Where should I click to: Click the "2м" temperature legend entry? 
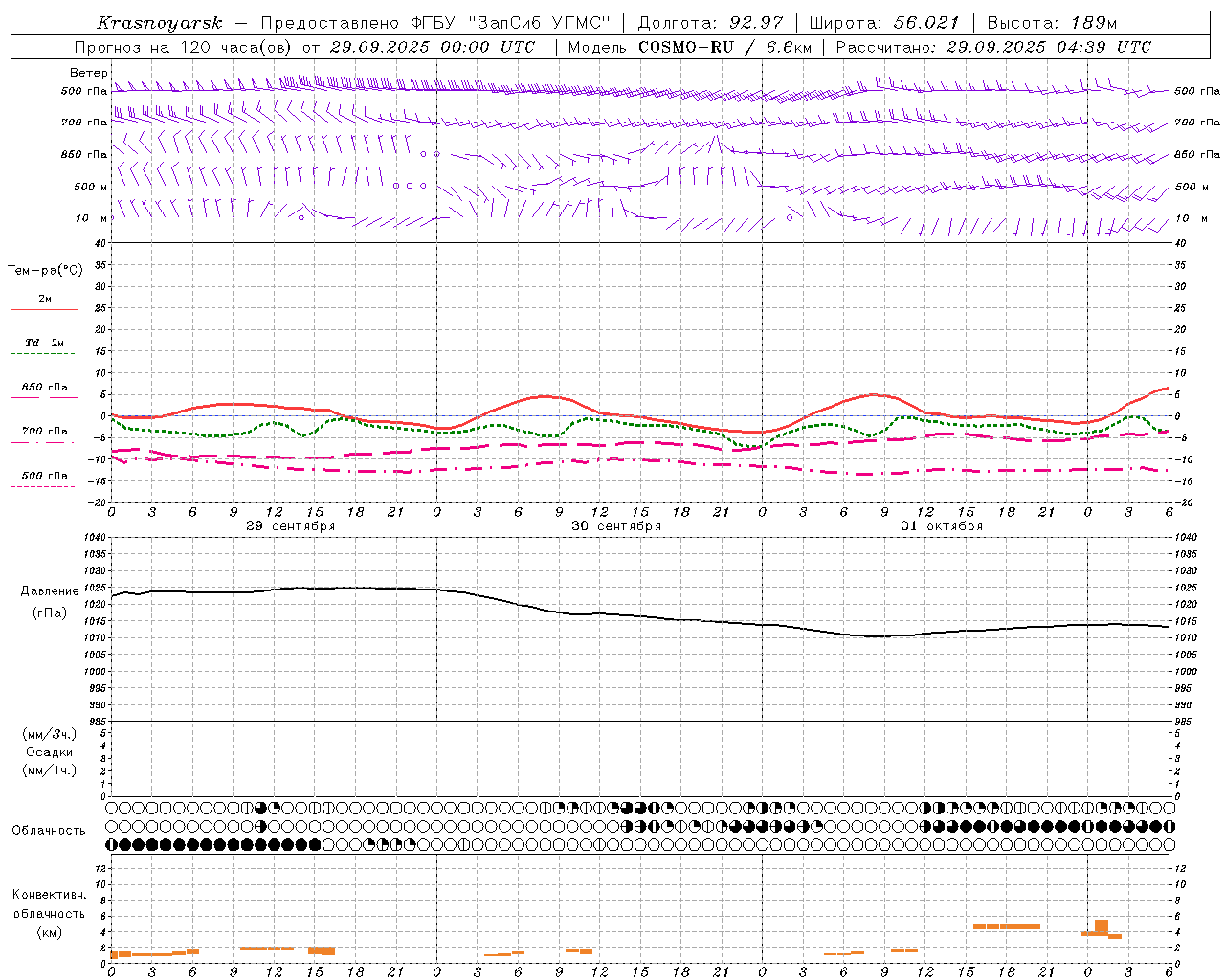pos(45,300)
